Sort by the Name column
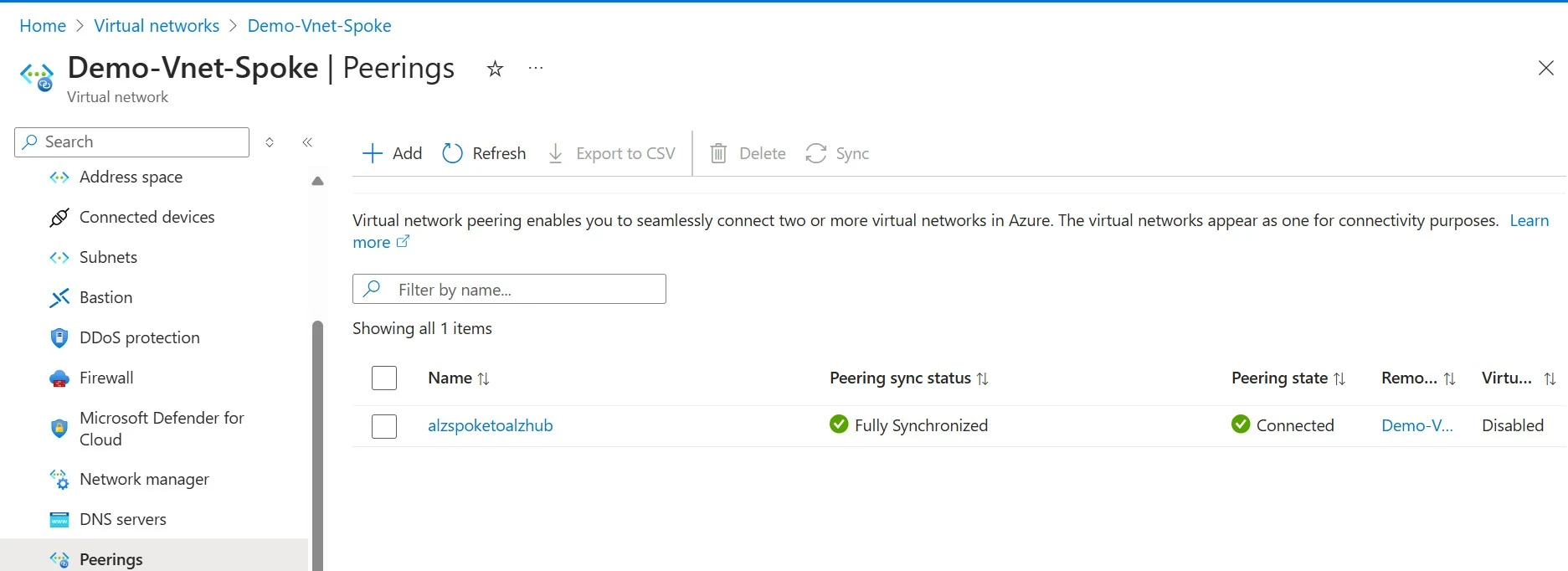The image size is (1568, 571). coord(459,378)
